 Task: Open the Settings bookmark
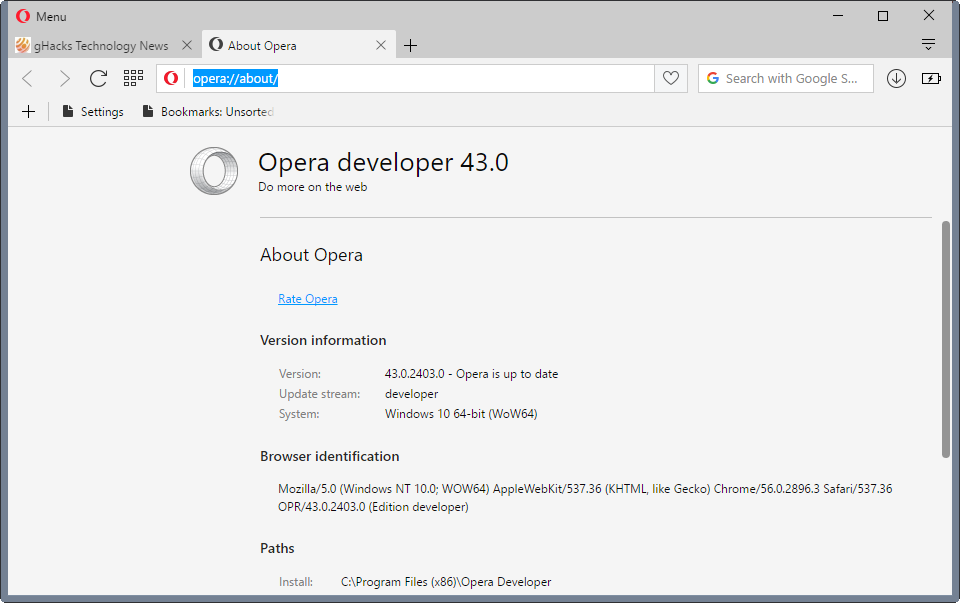point(93,112)
